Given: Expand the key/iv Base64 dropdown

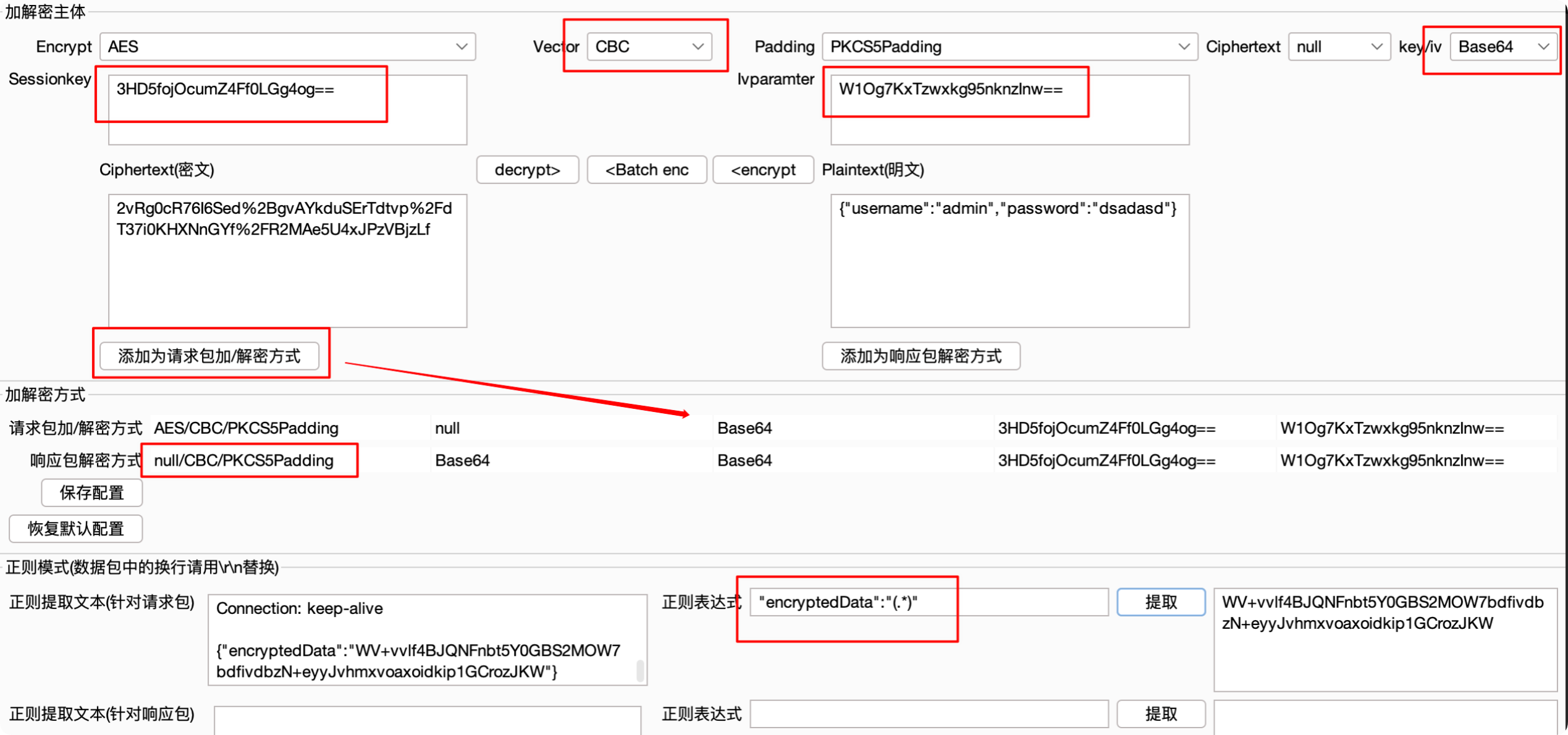Looking at the screenshot, I should tap(1503, 47).
